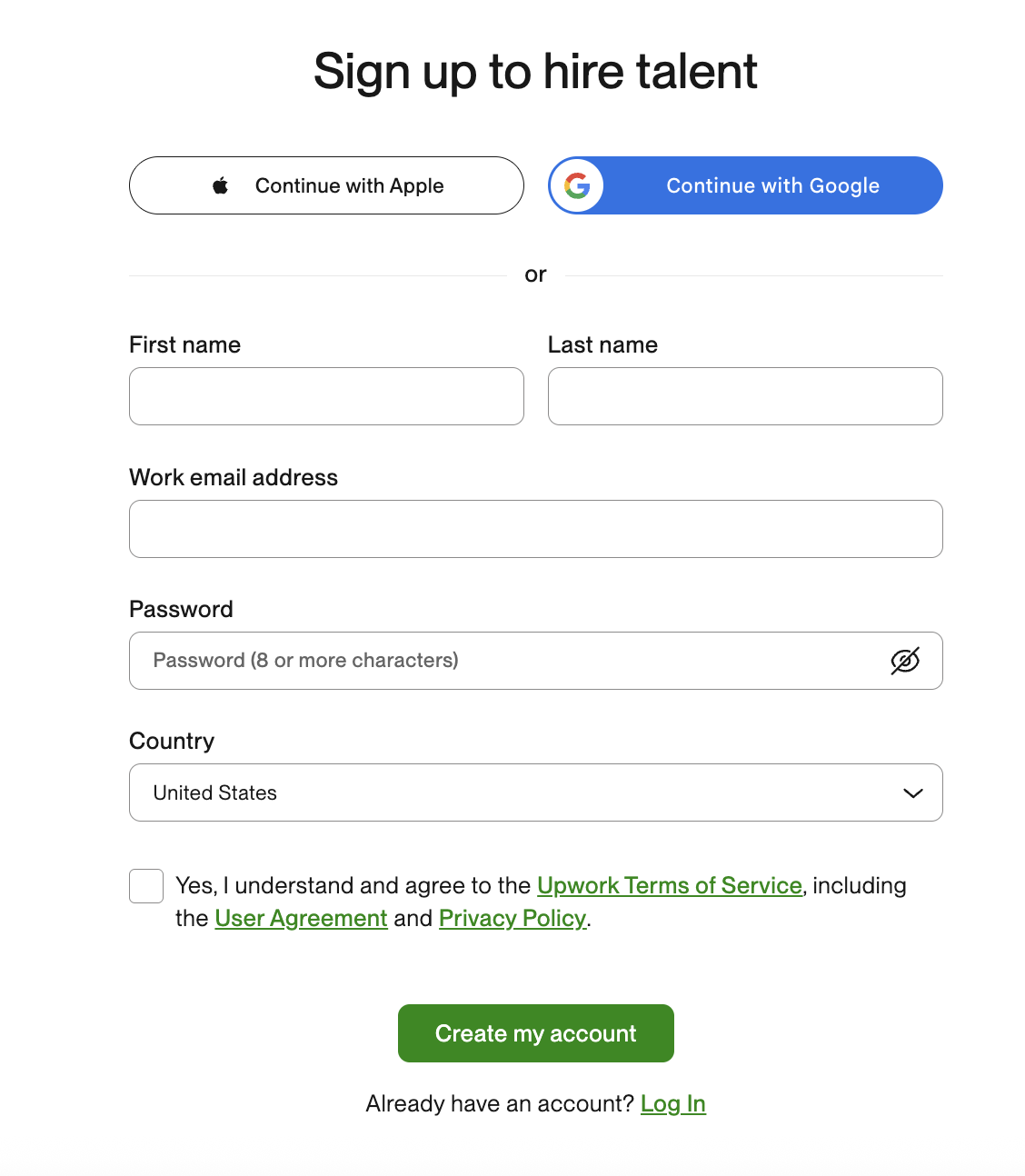
Task: Click Create my account
Action: click(535, 1033)
